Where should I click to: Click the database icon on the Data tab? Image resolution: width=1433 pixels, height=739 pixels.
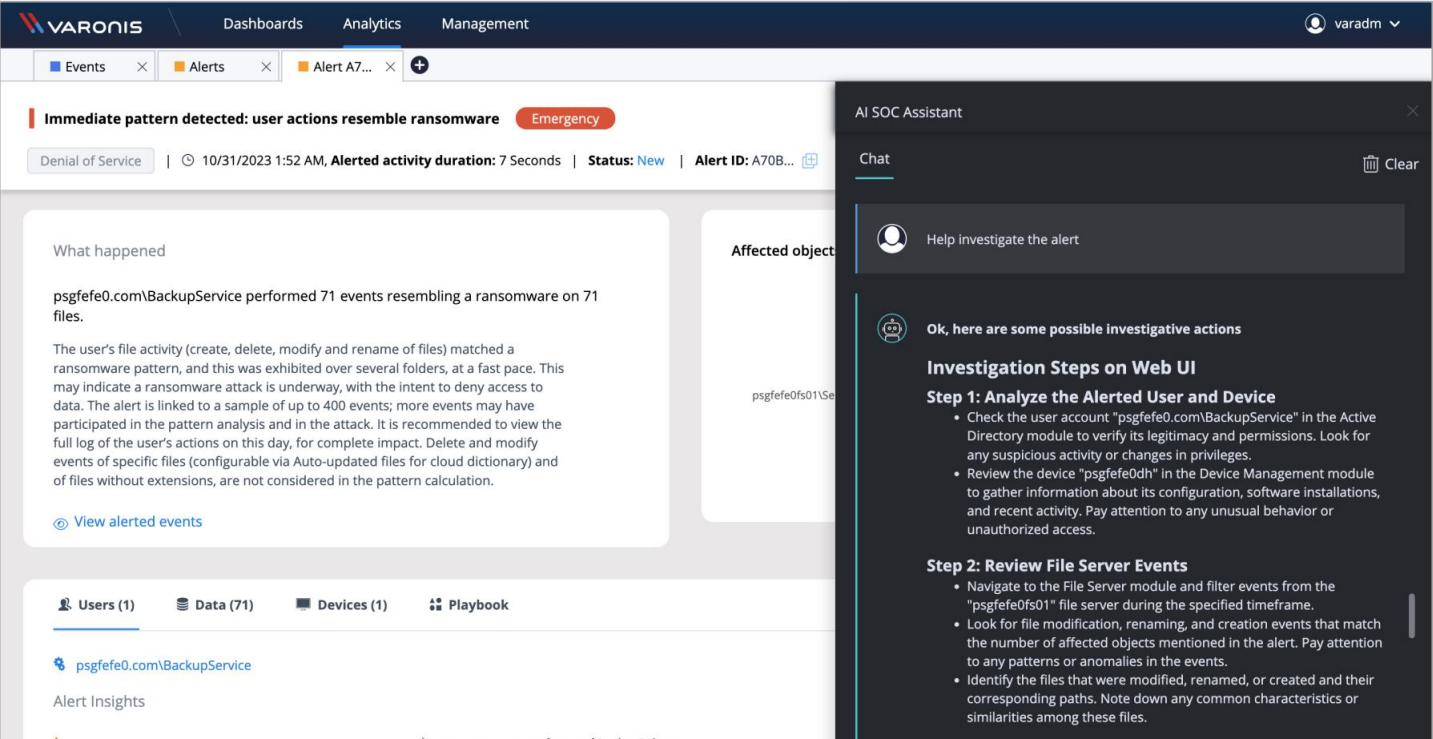coord(181,604)
